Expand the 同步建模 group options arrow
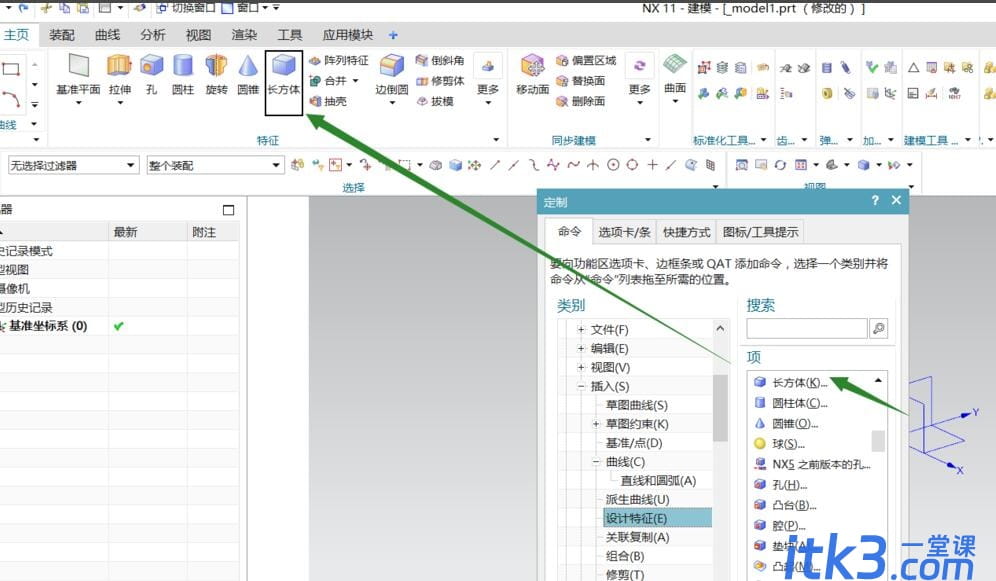Image resolution: width=996 pixels, height=581 pixels. [x=647, y=140]
